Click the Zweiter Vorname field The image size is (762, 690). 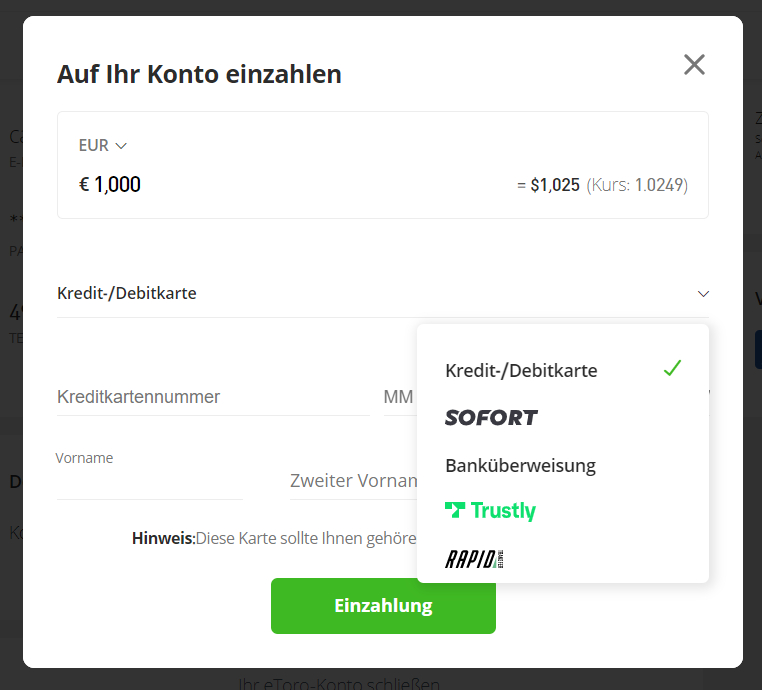(354, 480)
